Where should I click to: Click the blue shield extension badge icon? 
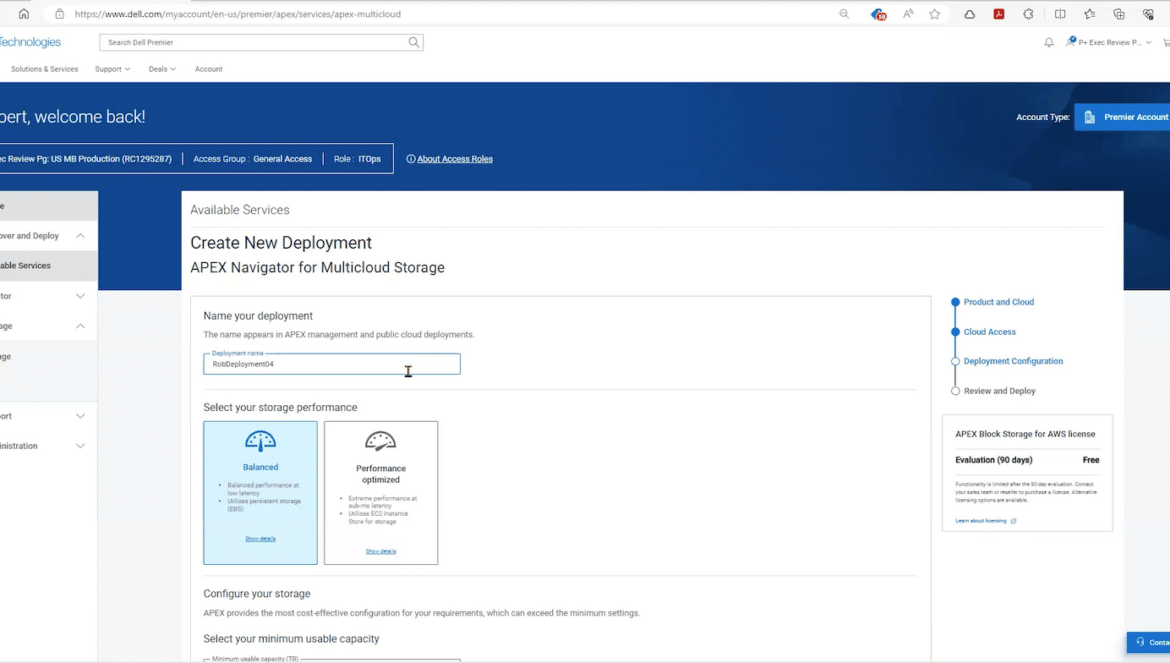(x=878, y=13)
